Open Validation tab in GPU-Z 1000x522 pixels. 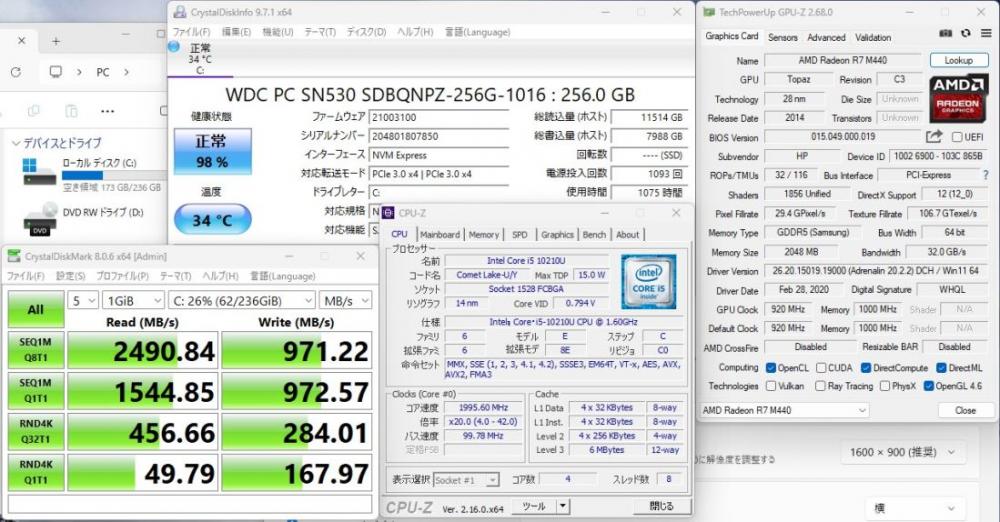tap(873, 37)
